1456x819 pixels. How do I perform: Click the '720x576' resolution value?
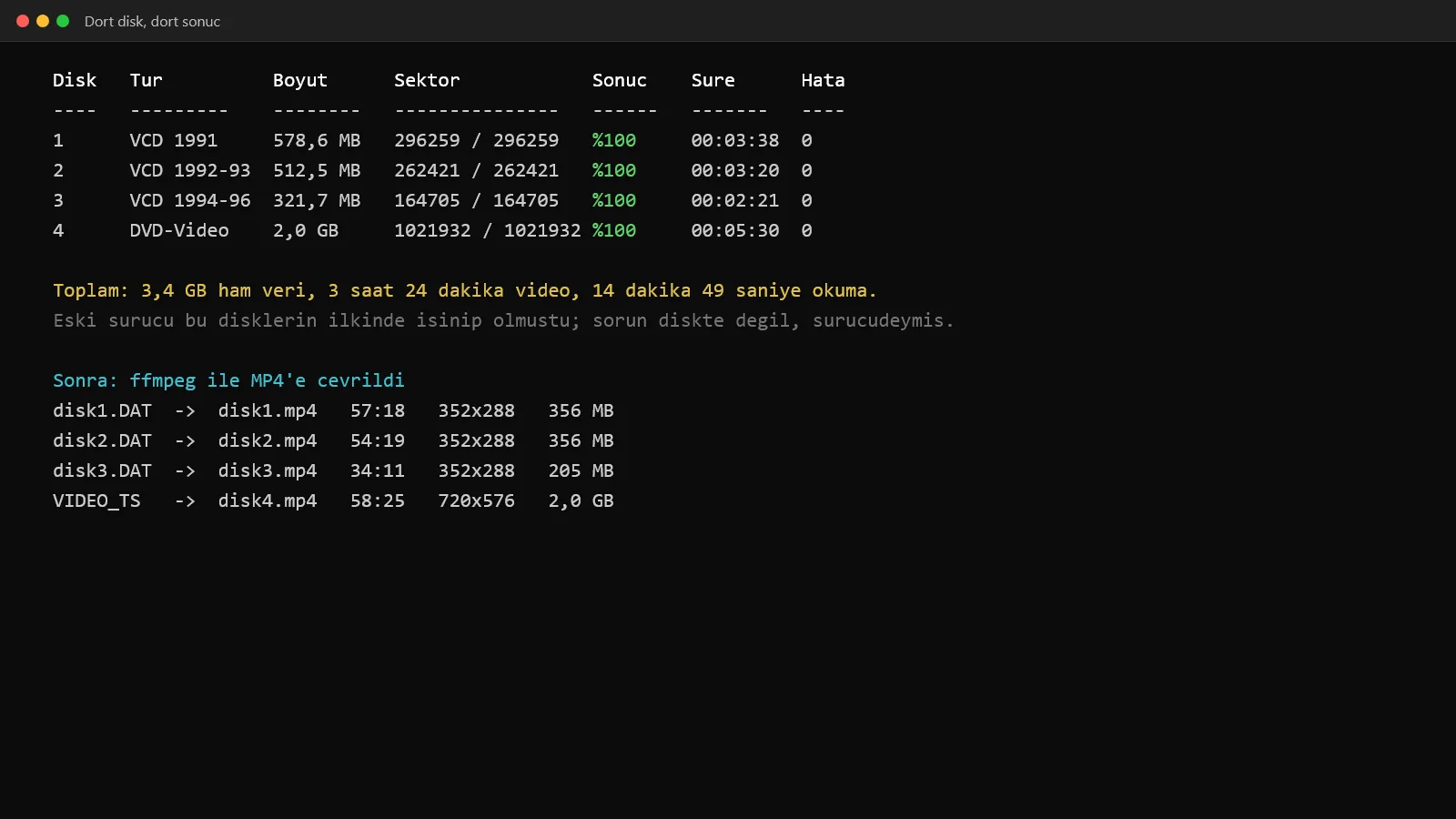click(x=477, y=500)
